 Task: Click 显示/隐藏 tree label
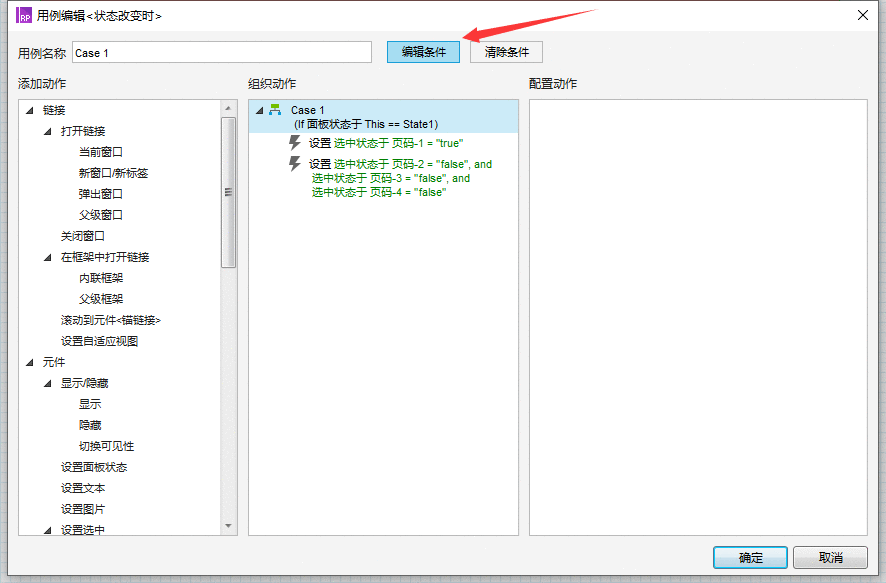84,383
